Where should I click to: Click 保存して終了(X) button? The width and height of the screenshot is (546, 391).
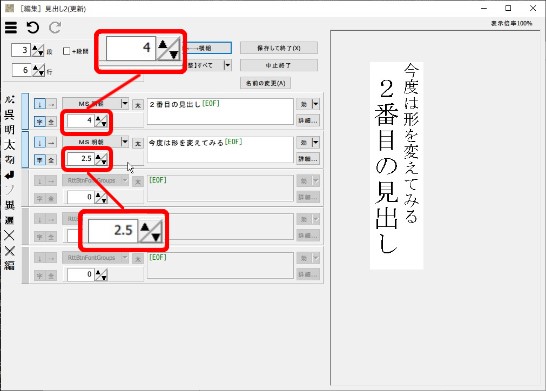(279, 48)
